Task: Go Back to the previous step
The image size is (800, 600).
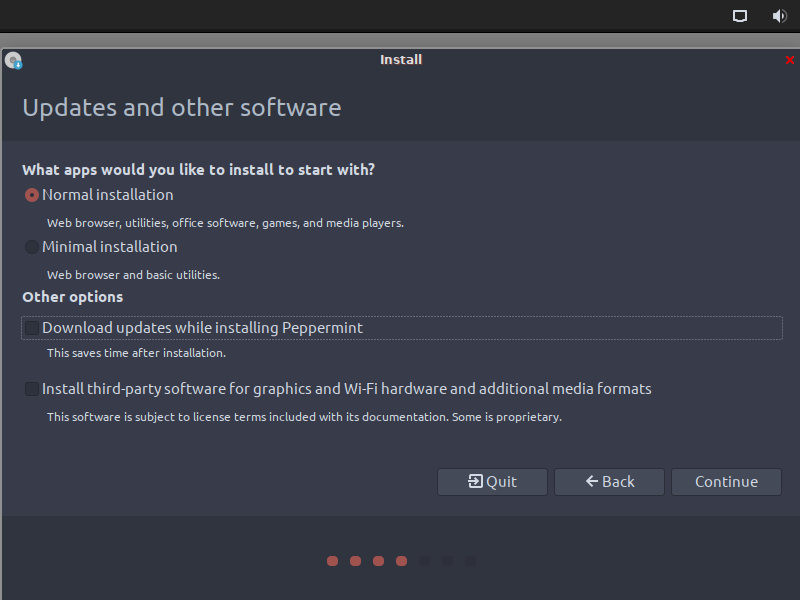Action: coord(609,482)
